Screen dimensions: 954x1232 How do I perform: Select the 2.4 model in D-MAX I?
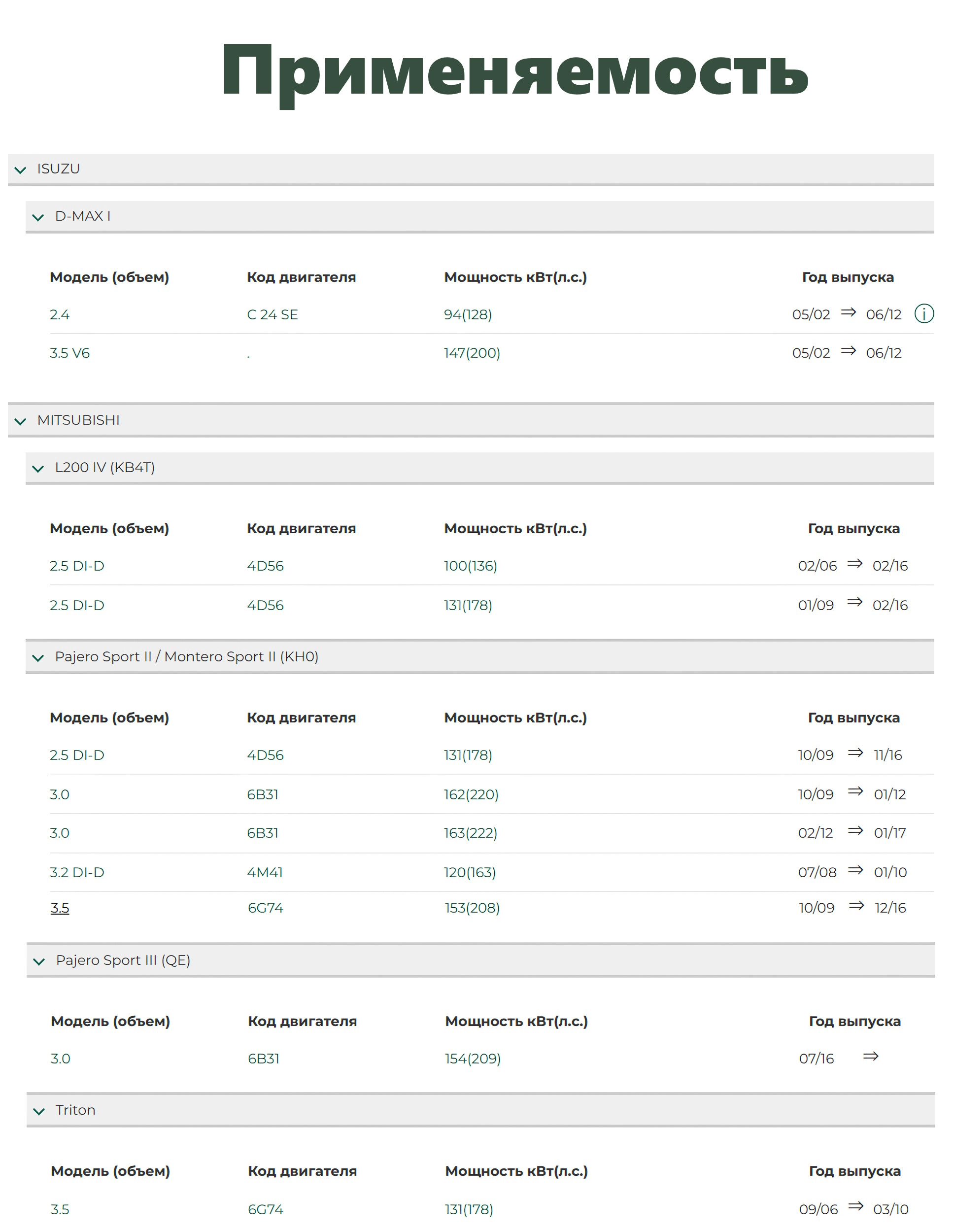point(60,314)
